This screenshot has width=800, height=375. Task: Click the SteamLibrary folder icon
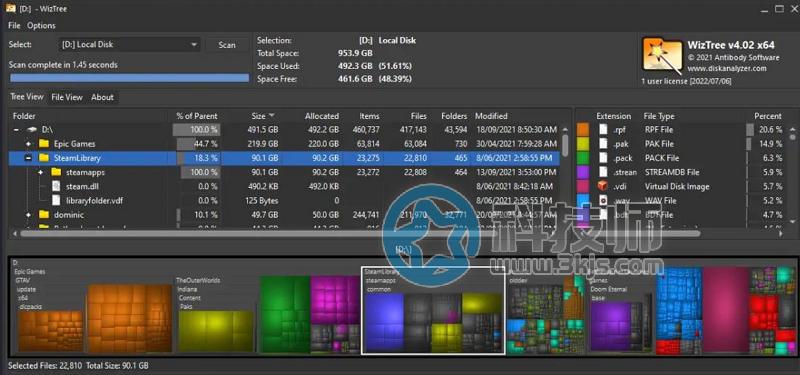point(43,158)
